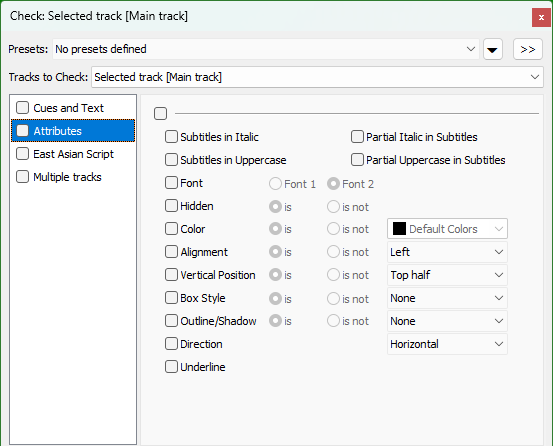
Task: Enable Partial Uppercase in Subtitles
Action: click(x=357, y=160)
